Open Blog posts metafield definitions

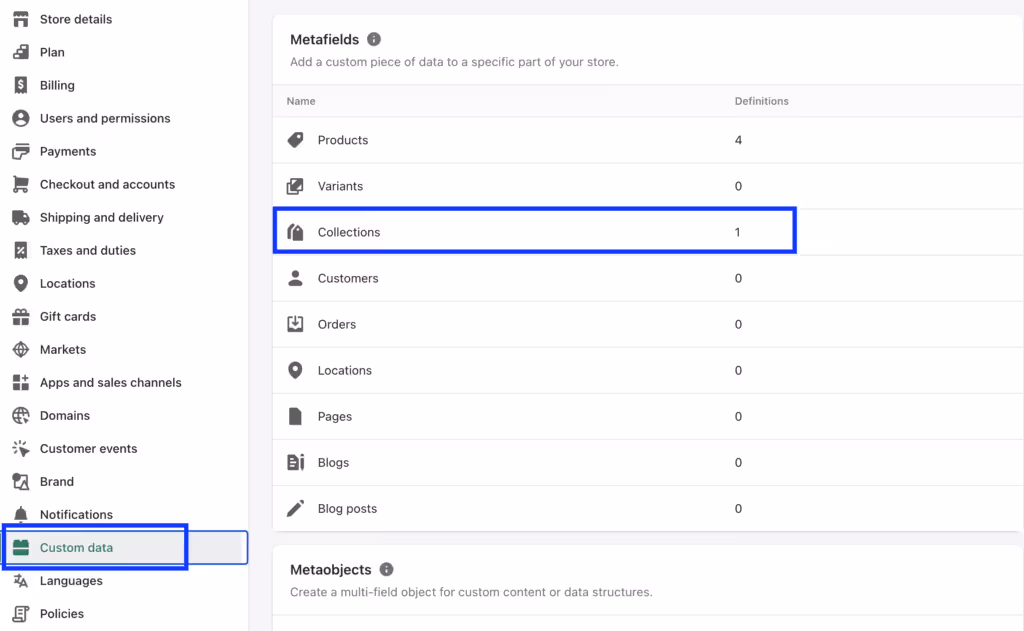coord(648,508)
